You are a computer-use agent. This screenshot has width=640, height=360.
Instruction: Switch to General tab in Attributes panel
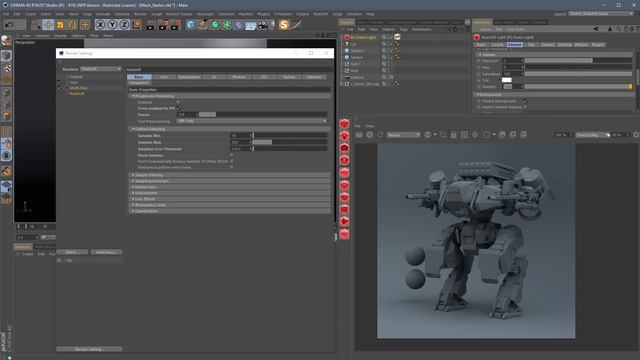pos(514,44)
